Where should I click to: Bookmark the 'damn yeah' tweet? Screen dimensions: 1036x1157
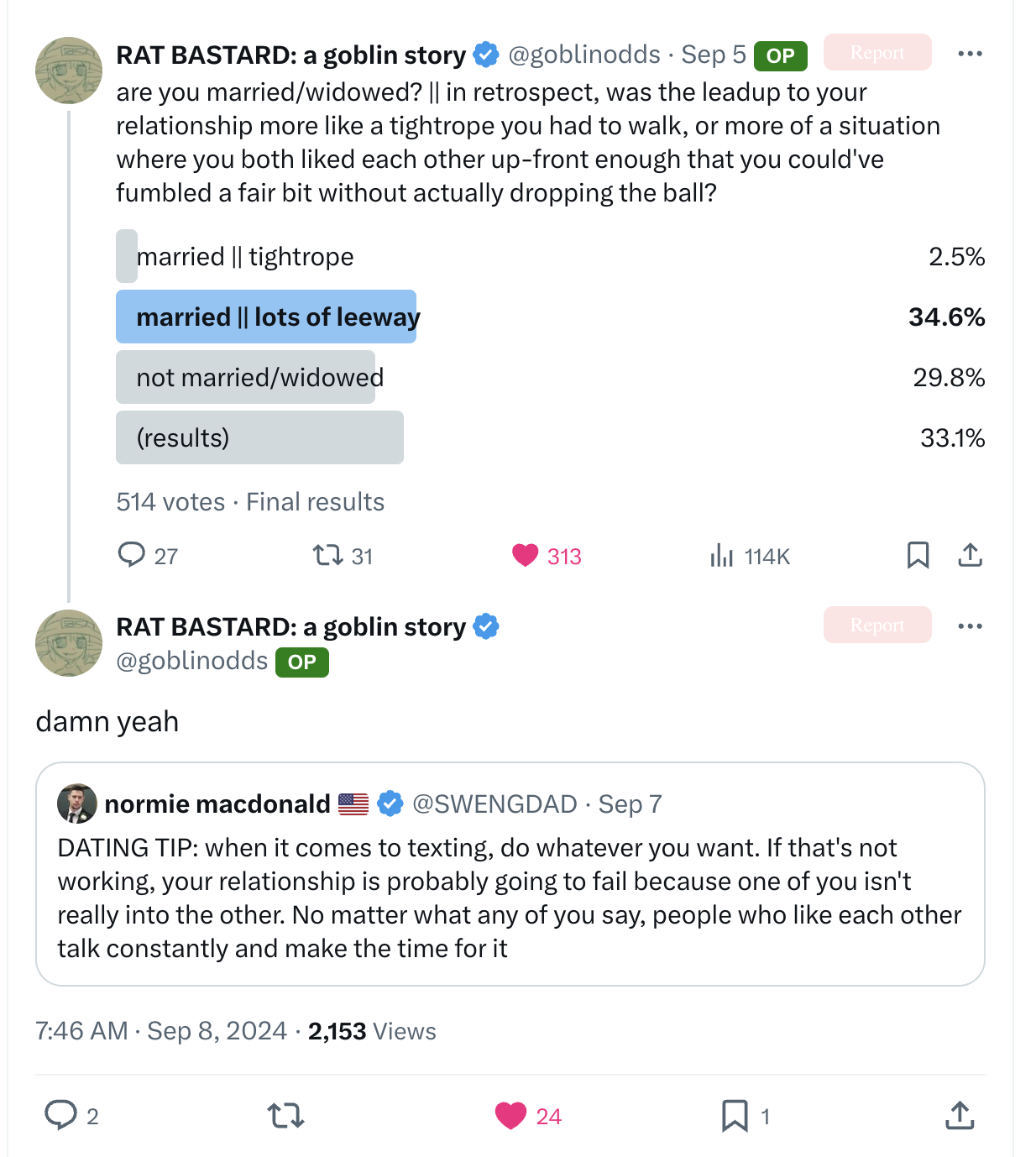735,1115
